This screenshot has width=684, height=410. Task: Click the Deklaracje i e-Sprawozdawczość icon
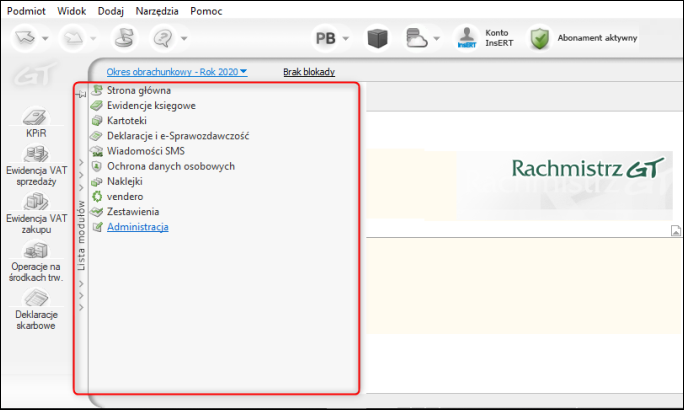pyautogui.click(x=96, y=136)
